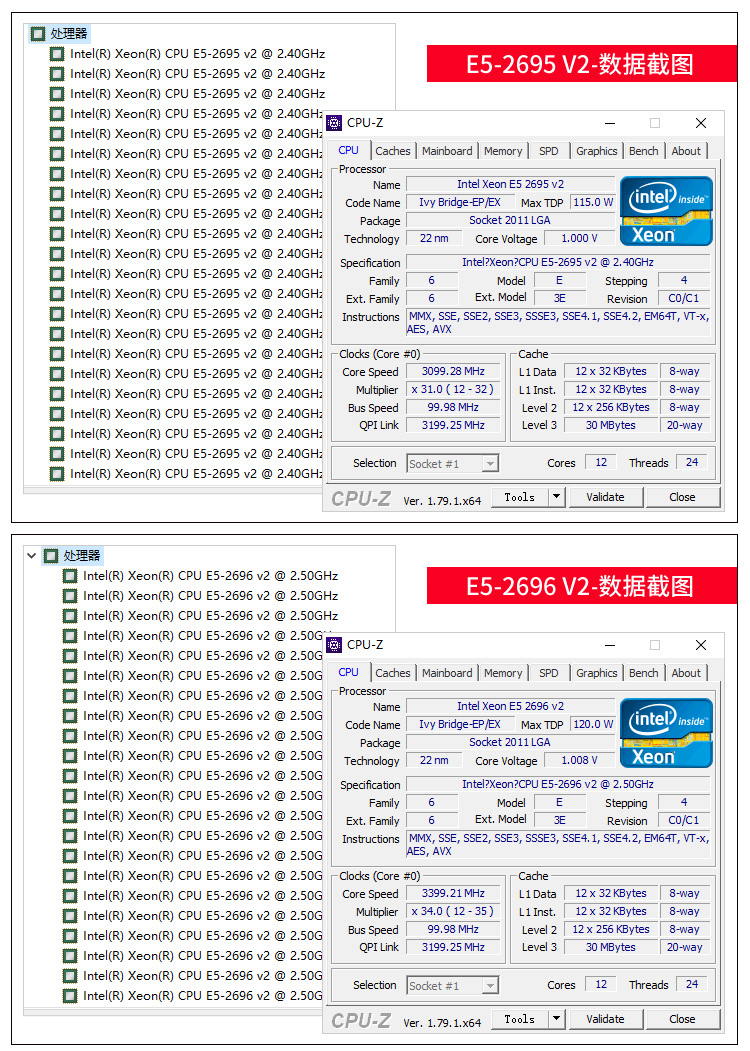The image size is (750, 1051).
Task: Collapse the 处理器 tree above E5-2696 entries
Action: pos(31,556)
